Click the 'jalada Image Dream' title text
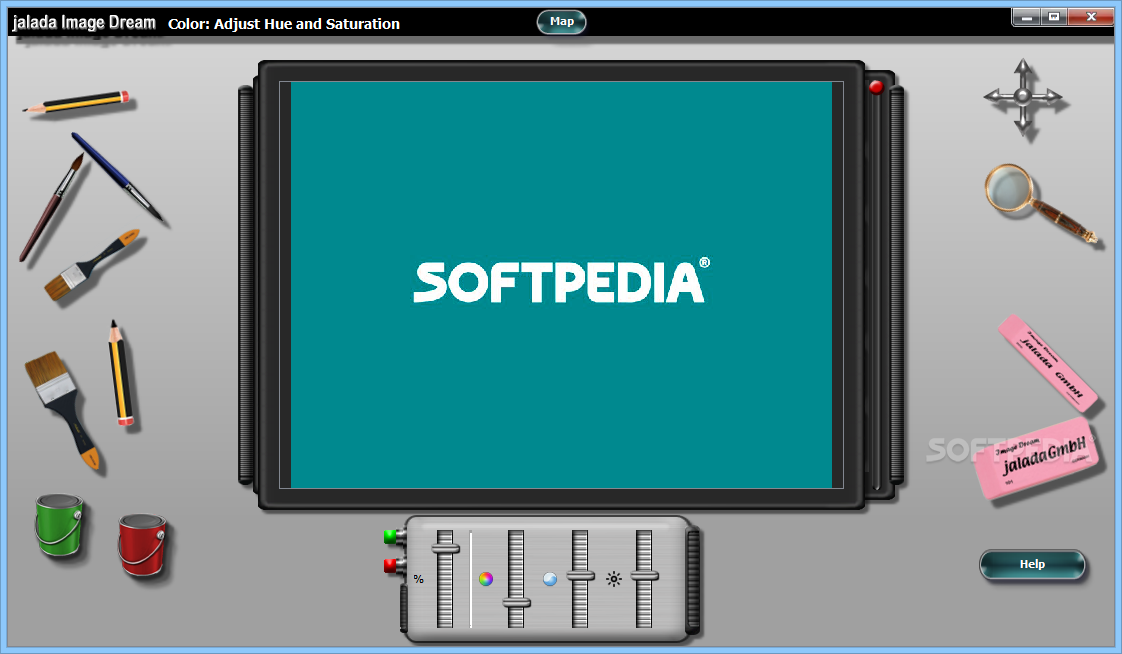The width and height of the screenshot is (1122, 654). [84, 23]
